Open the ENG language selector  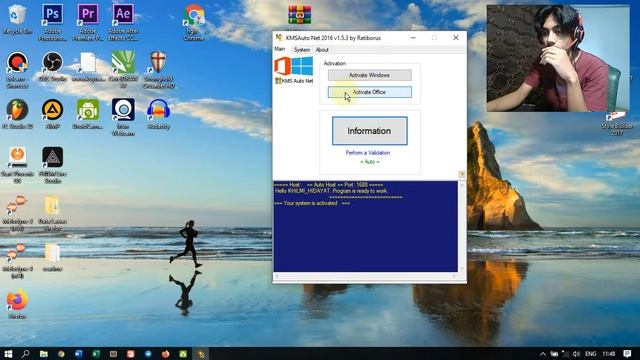pos(590,354)
